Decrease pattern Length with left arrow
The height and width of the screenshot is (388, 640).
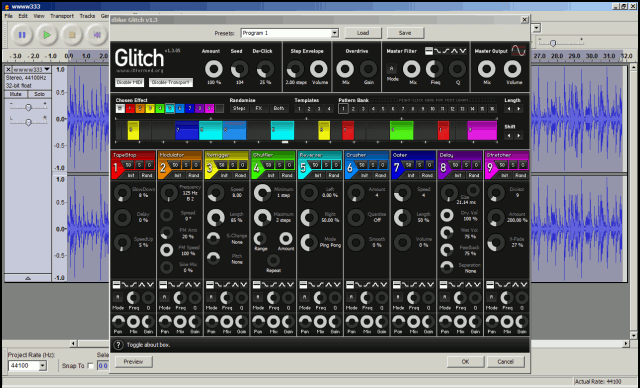[509, 109]
